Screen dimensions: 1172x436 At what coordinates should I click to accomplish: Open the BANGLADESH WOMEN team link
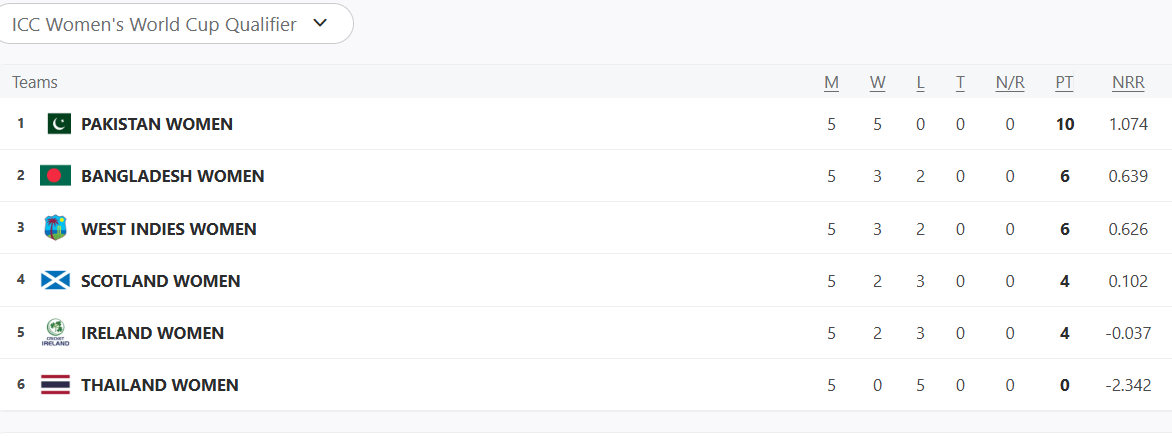pyautogui.click(x=173, y=176)
